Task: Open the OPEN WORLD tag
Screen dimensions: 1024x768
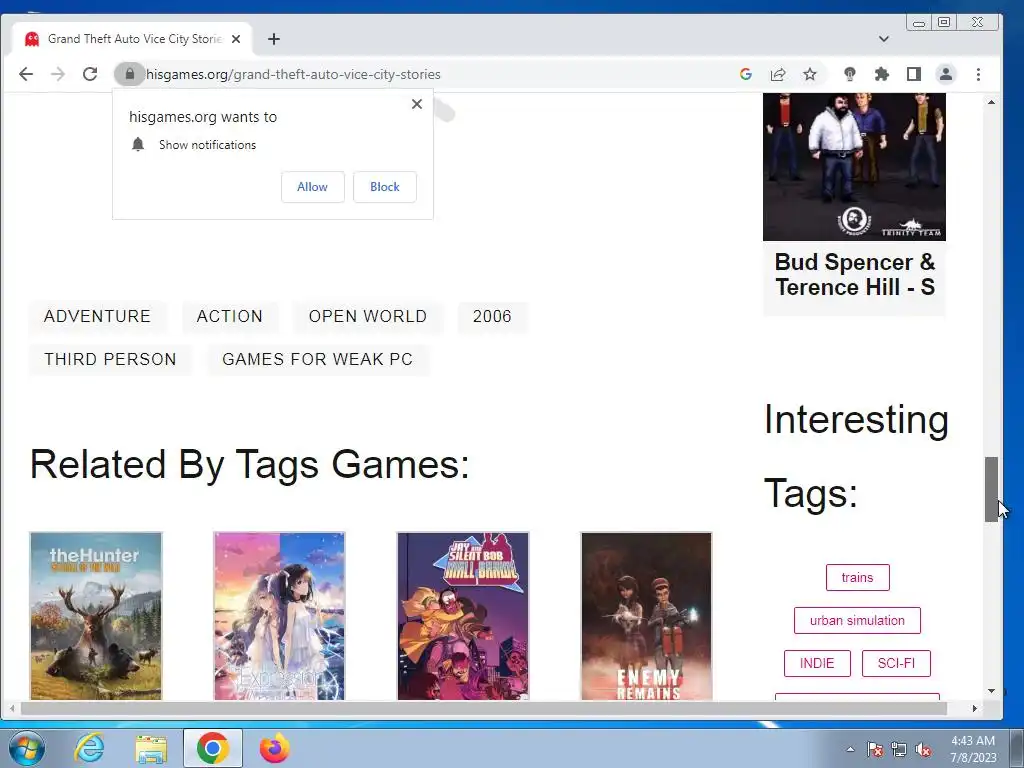Action: [368, 316]
